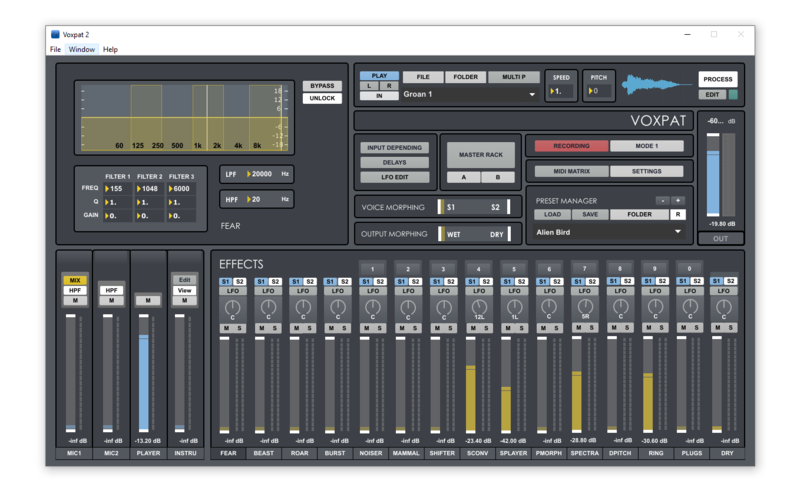Adjust the SCONV channel pan knob
800x503 pixels.
479,308
